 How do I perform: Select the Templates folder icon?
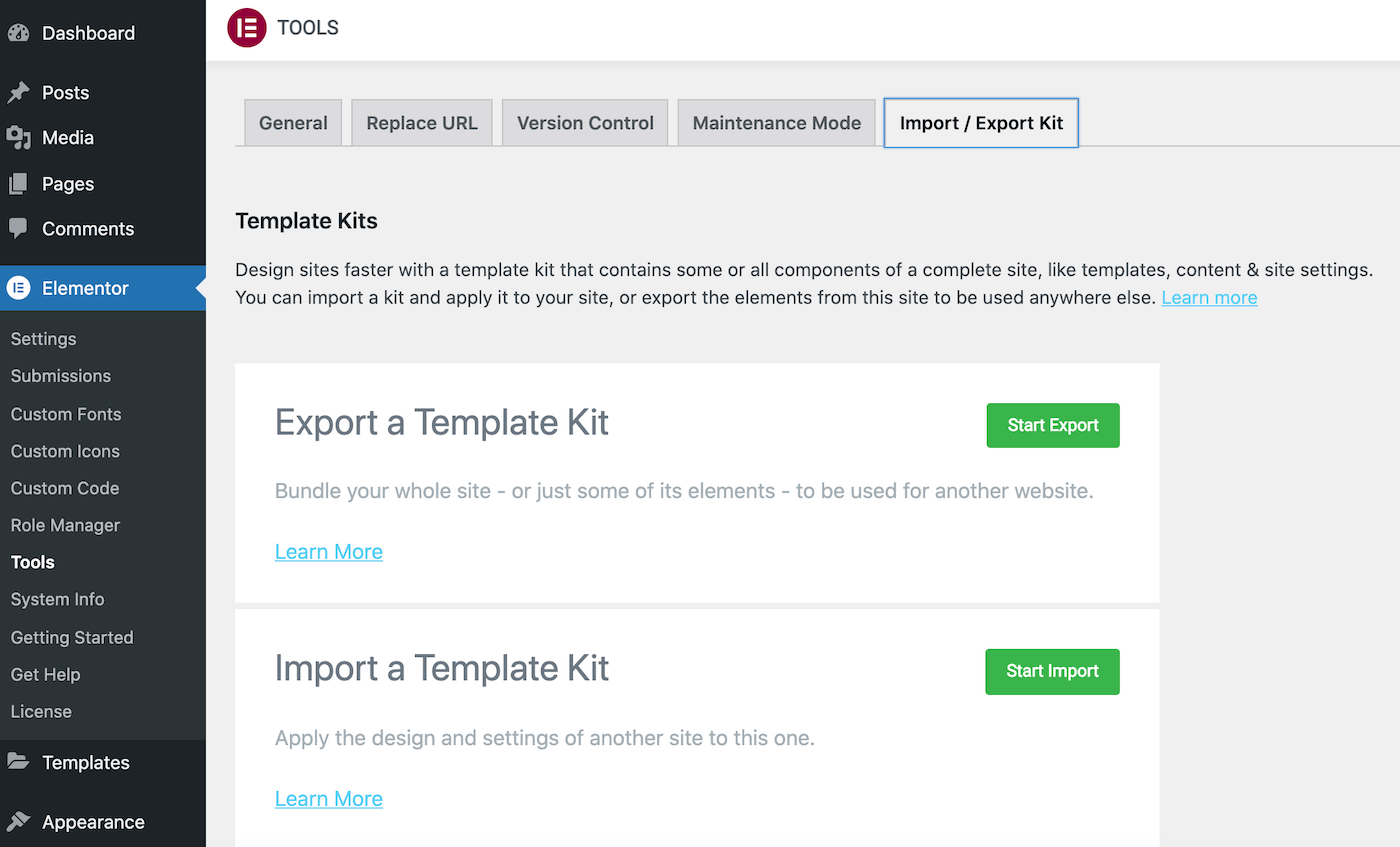point(20,762)
